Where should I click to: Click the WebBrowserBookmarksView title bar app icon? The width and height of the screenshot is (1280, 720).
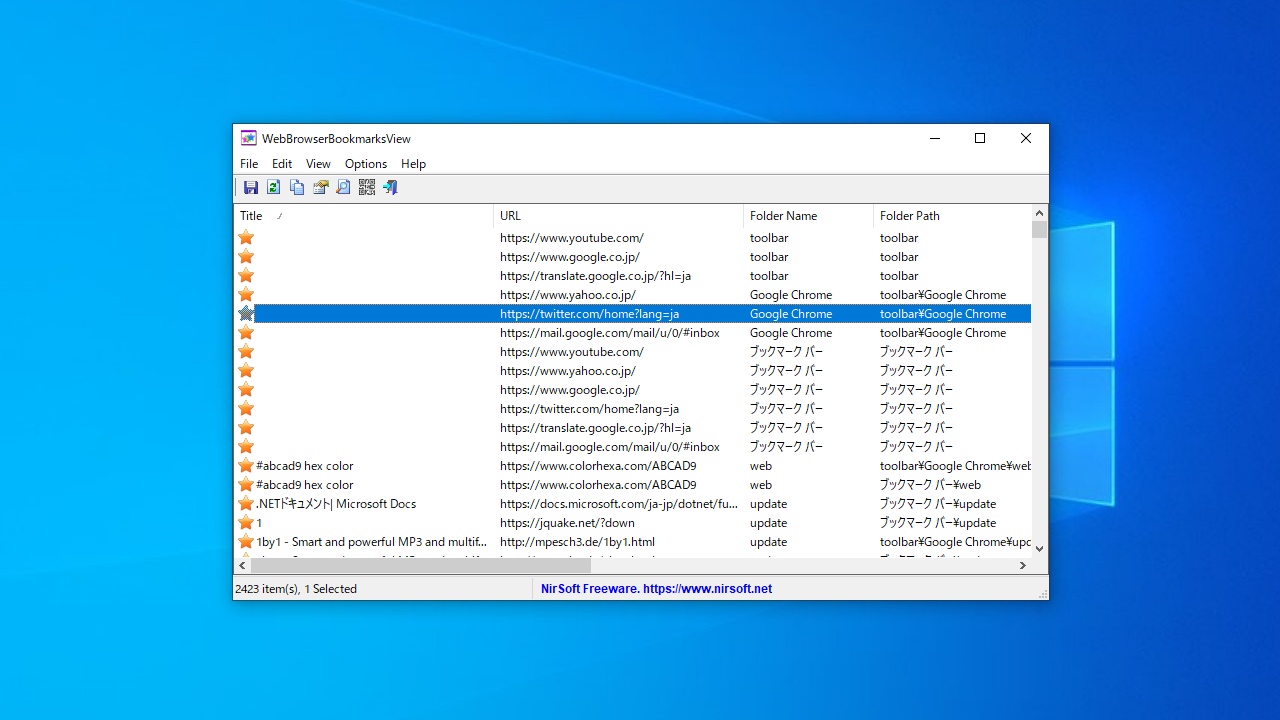249,138
